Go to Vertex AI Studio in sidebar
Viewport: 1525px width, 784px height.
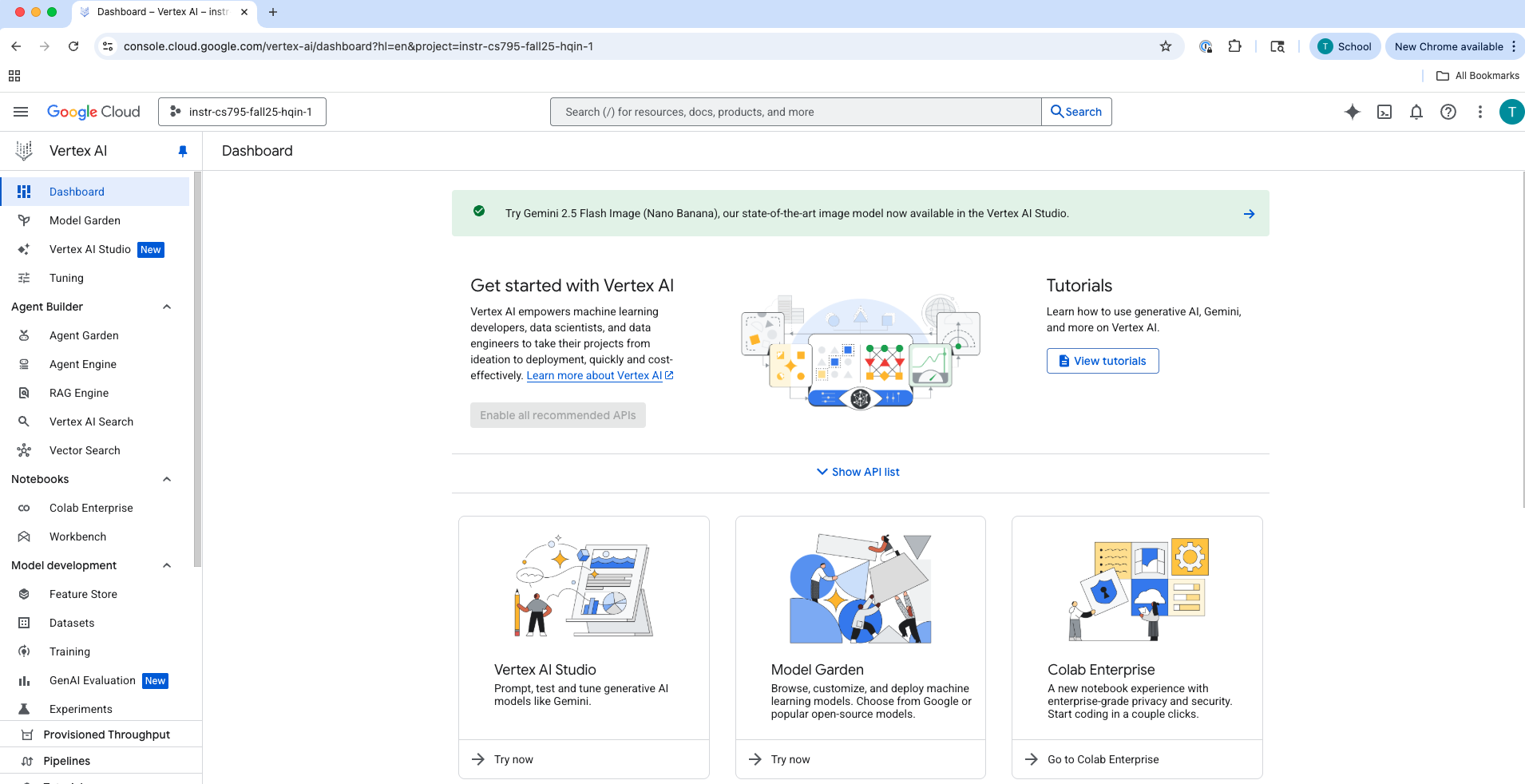89,249
